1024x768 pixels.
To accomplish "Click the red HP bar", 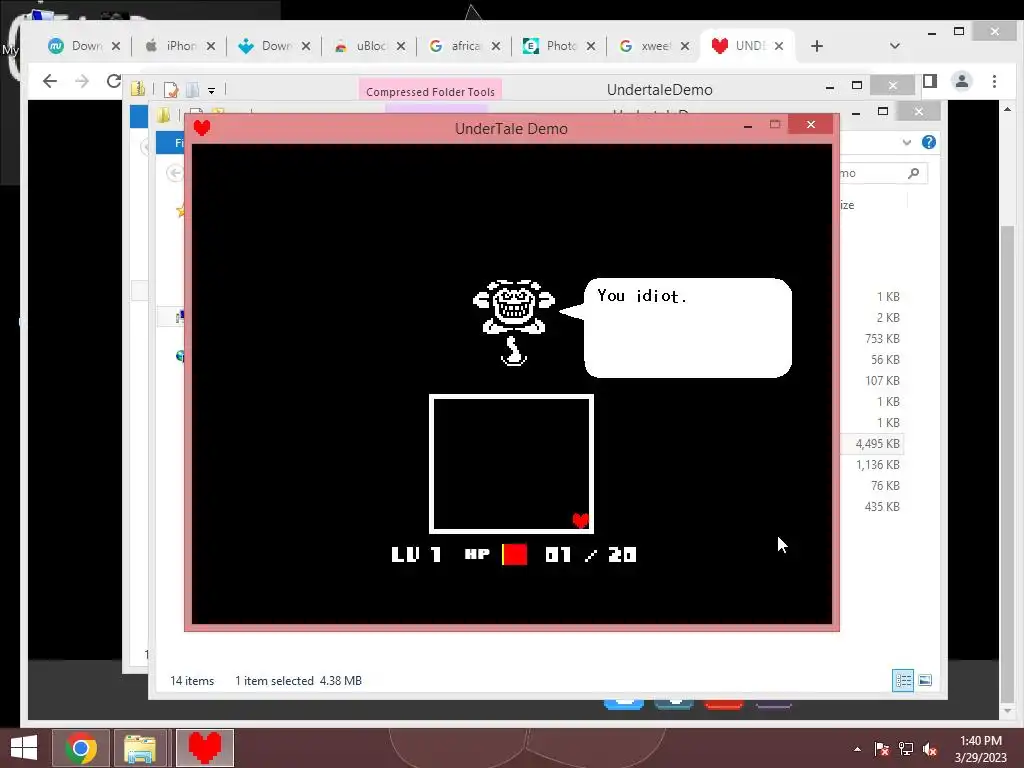I will tap(515, 554).
